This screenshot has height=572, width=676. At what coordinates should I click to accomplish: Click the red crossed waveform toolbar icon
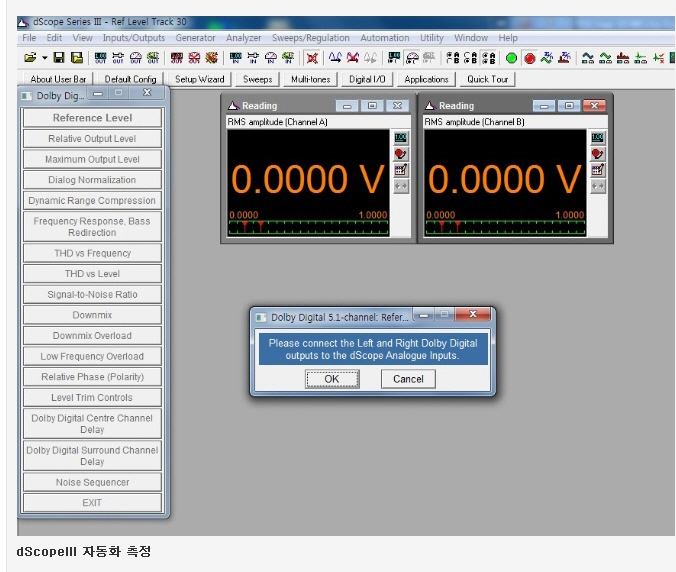point(353,57)
